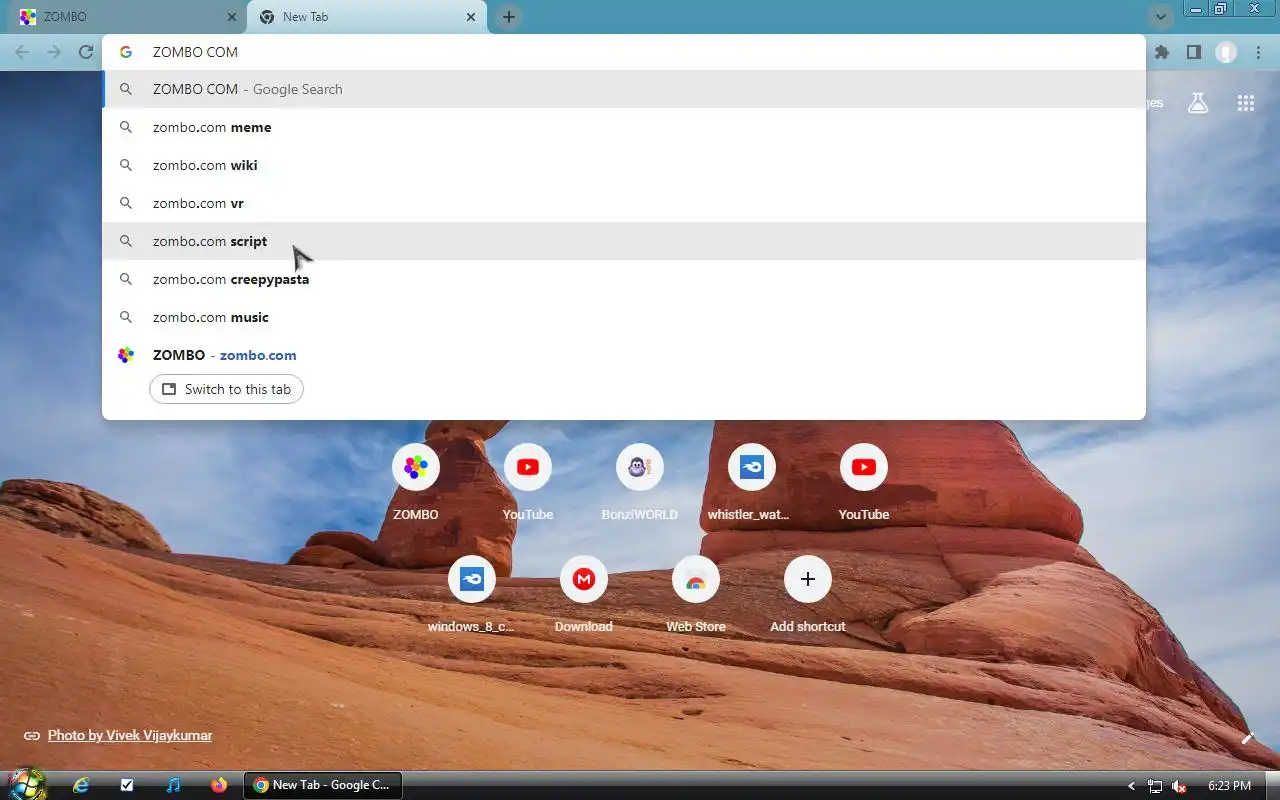This screenshot has height=800, width=1280.
Task: Open the windows_8_c... shortcut
Action: click(x=472, y=595)
